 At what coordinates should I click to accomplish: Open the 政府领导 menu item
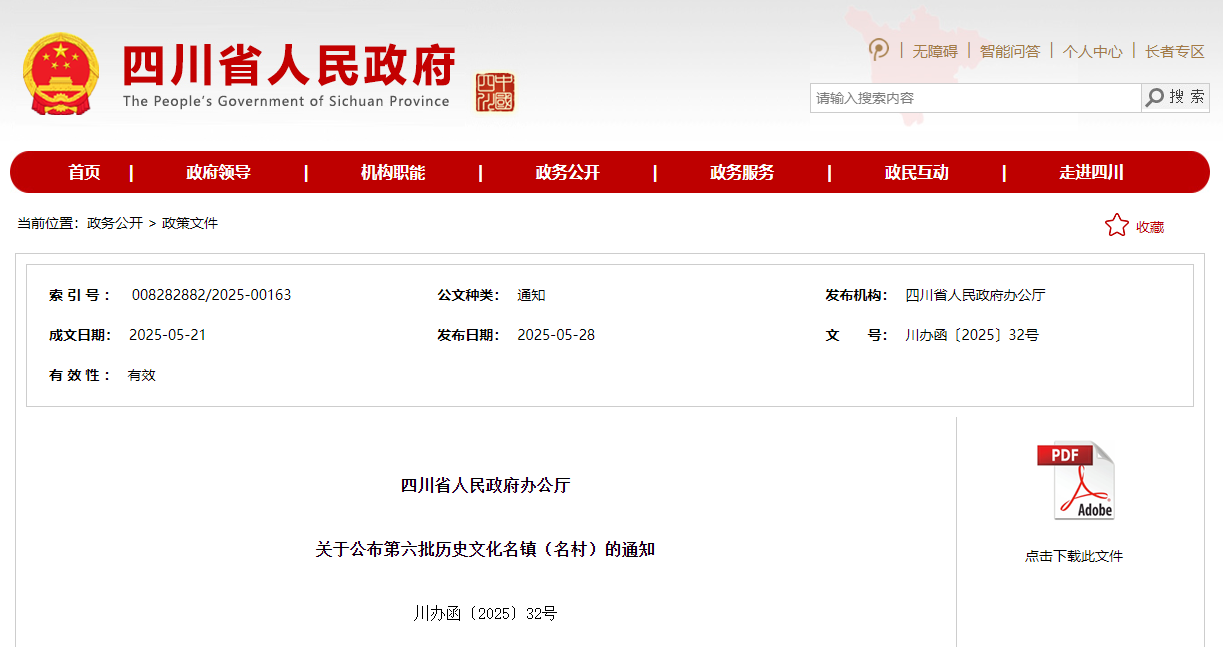(218, 172)
